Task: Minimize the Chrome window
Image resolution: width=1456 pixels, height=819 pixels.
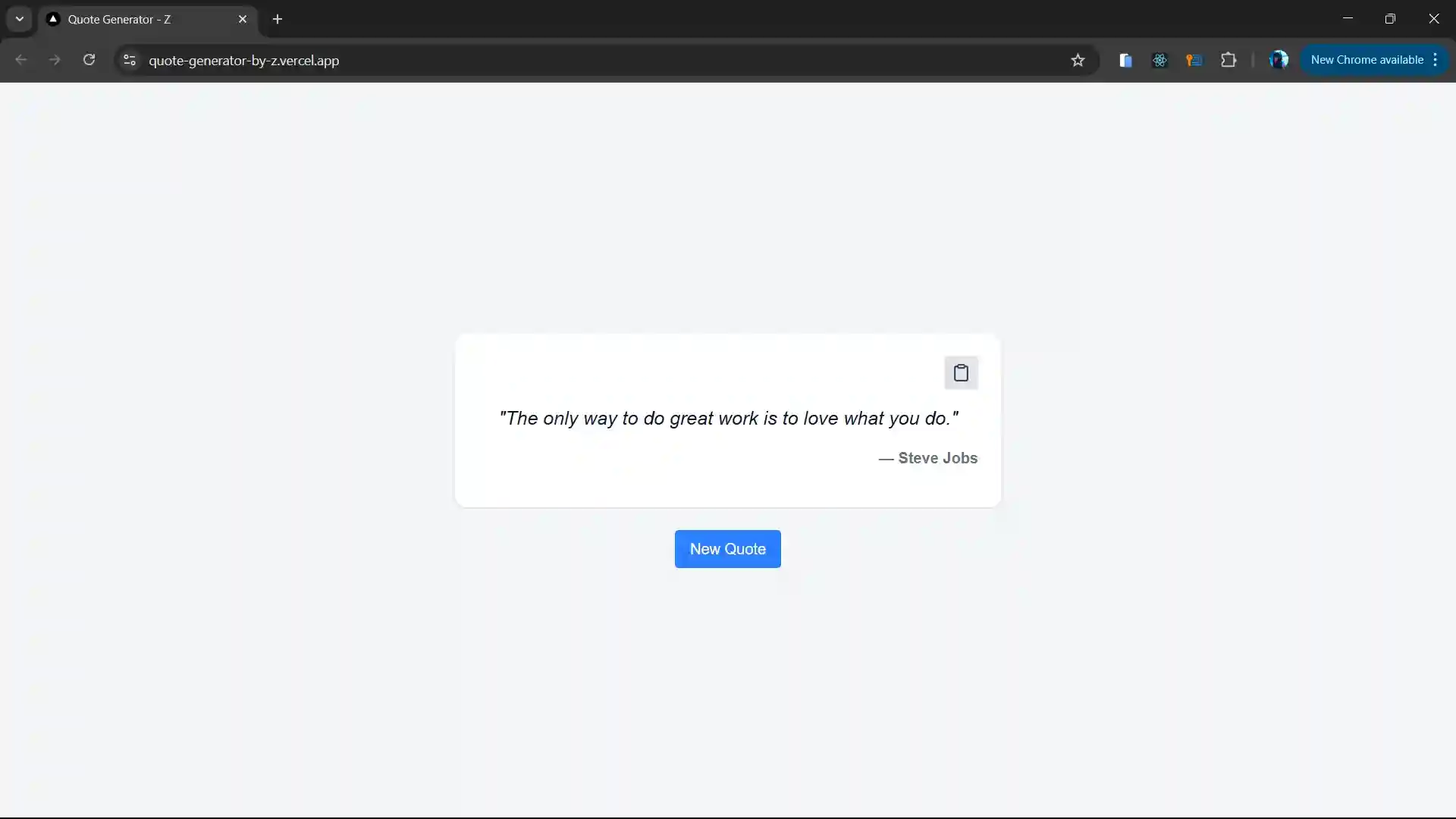Action: pyautogui.click(x=1348, y=19)
